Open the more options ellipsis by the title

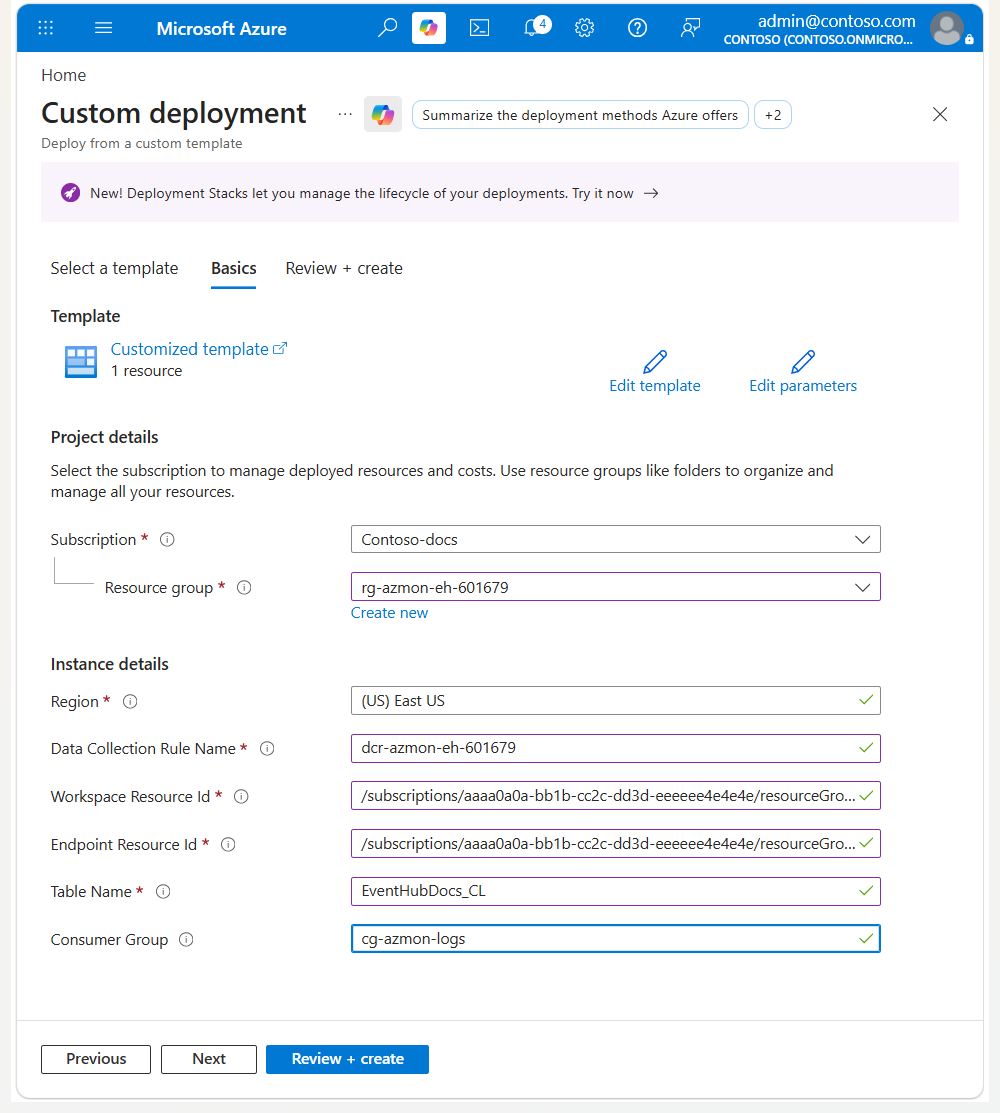click(x=345, y=114)
